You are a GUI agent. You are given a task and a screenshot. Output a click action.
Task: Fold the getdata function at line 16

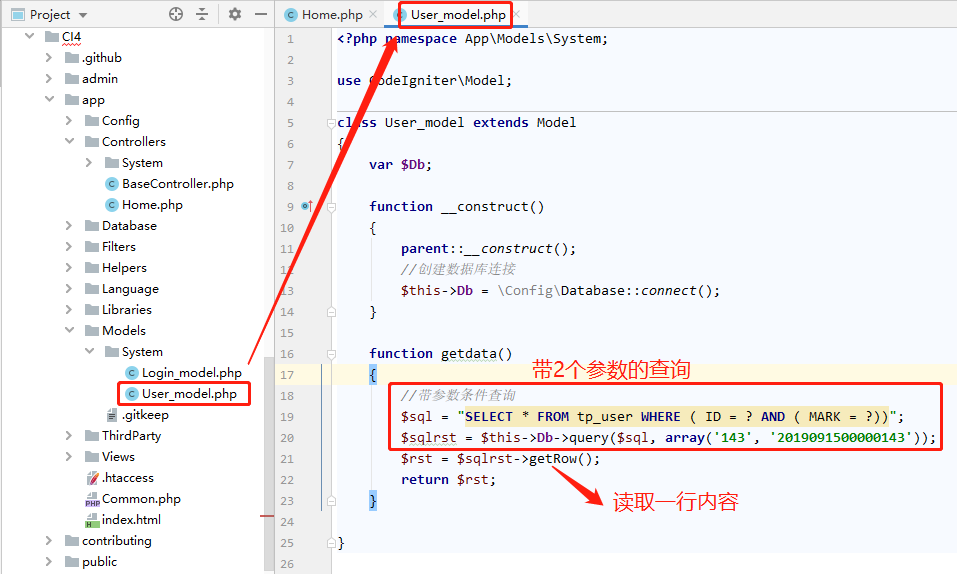(x=331, y=354)
